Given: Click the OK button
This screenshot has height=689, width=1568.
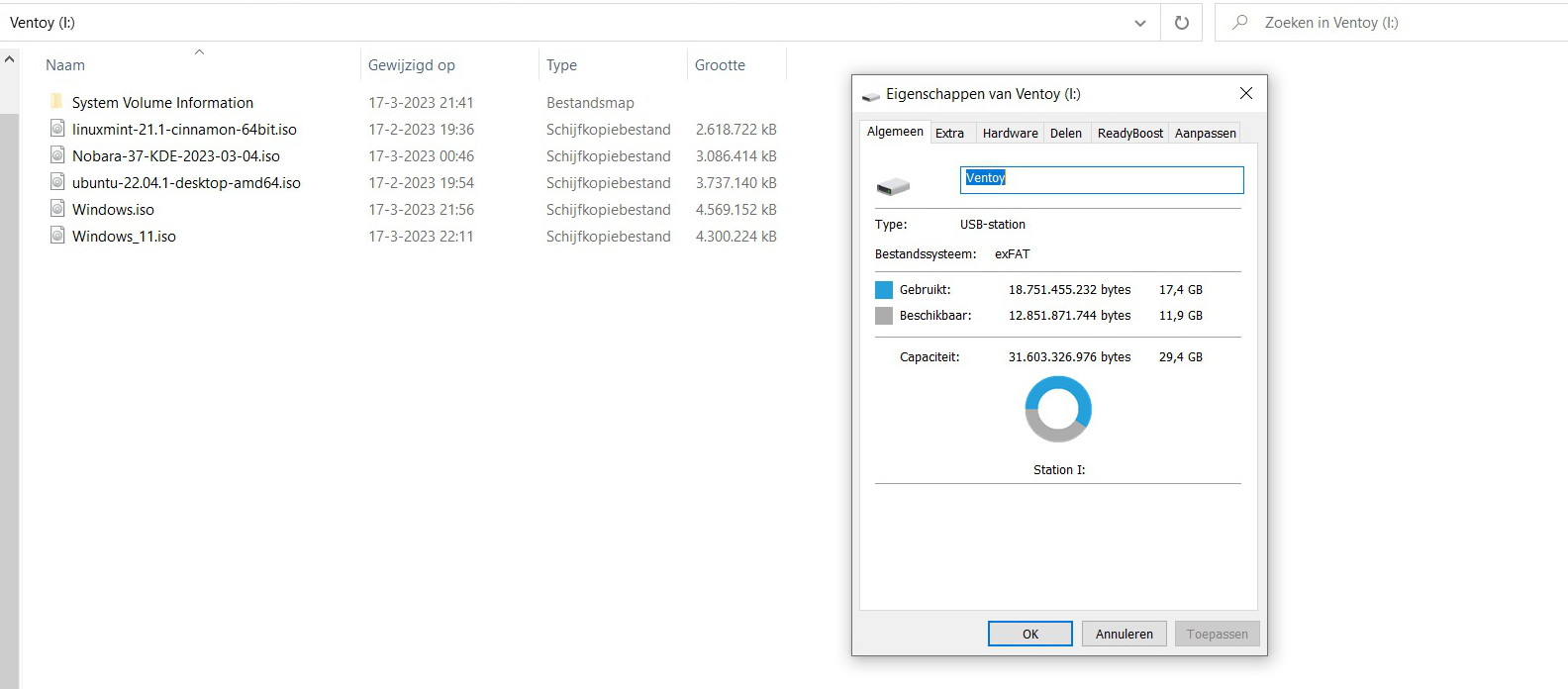Looking at the screenshot, I should (x=1030, y=634).
